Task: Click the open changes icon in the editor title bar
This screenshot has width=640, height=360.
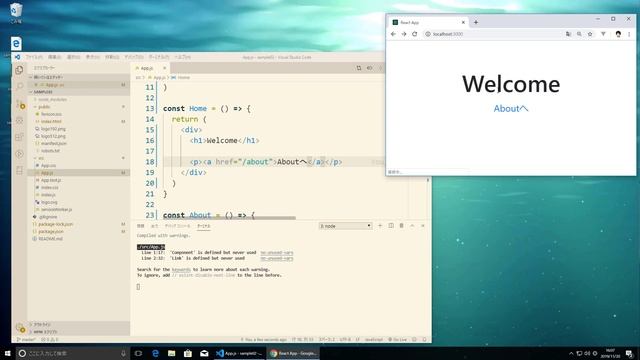Action: click(359, 68)
